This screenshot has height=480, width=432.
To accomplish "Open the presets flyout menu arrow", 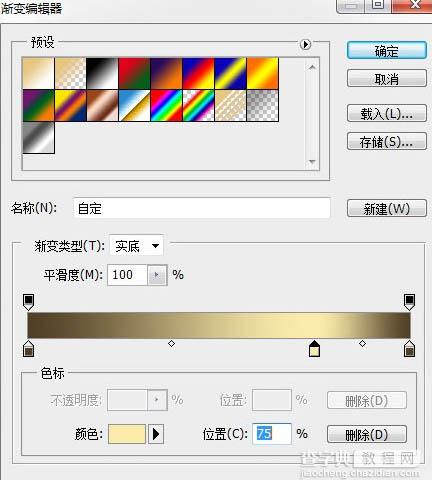I will click(x=305, y=44).
